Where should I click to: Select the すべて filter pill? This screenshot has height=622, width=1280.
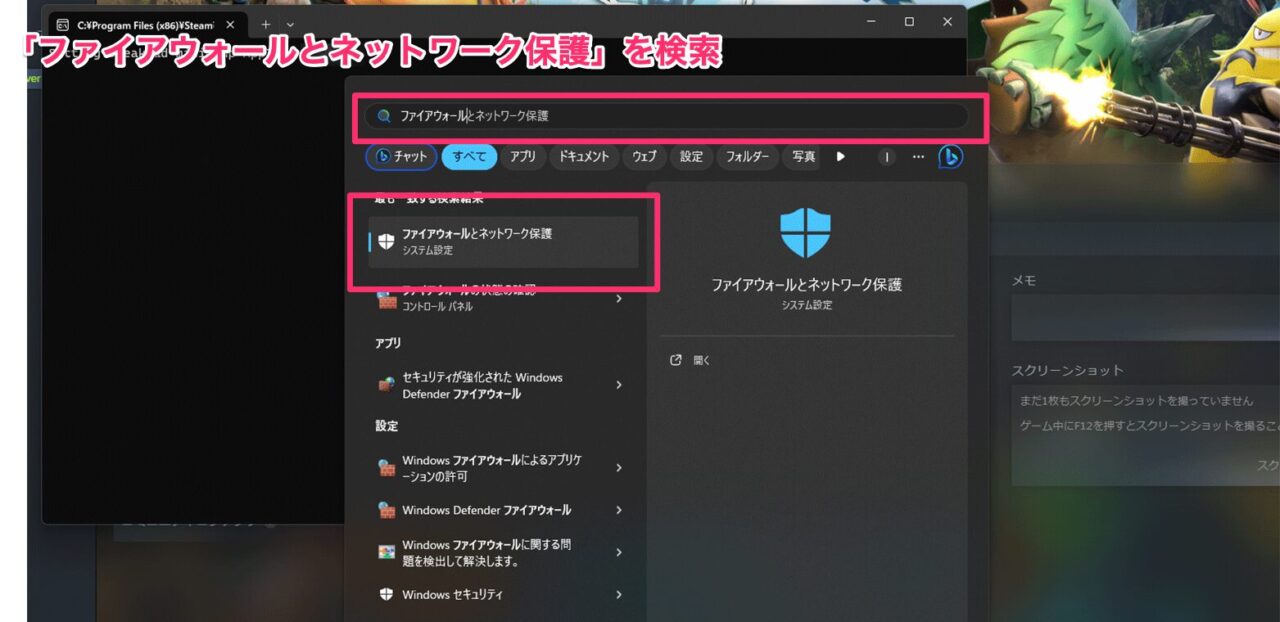[468, 156]
